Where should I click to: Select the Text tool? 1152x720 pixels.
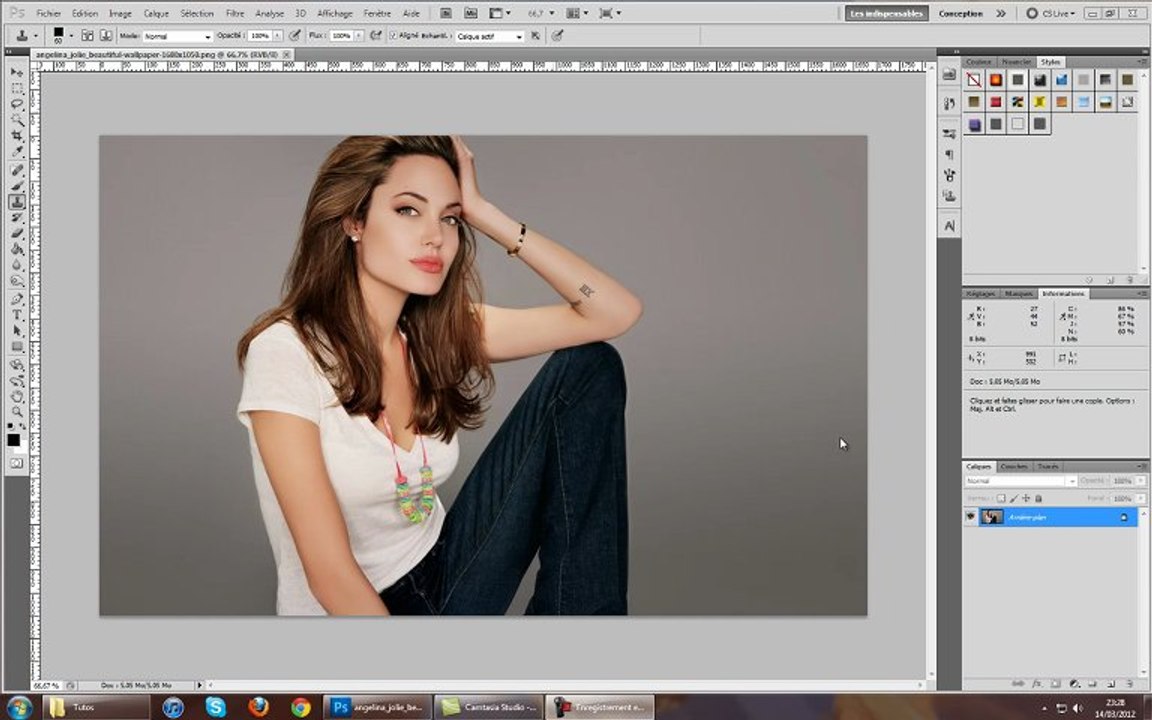pyautogui.click(x=17, y=314)
